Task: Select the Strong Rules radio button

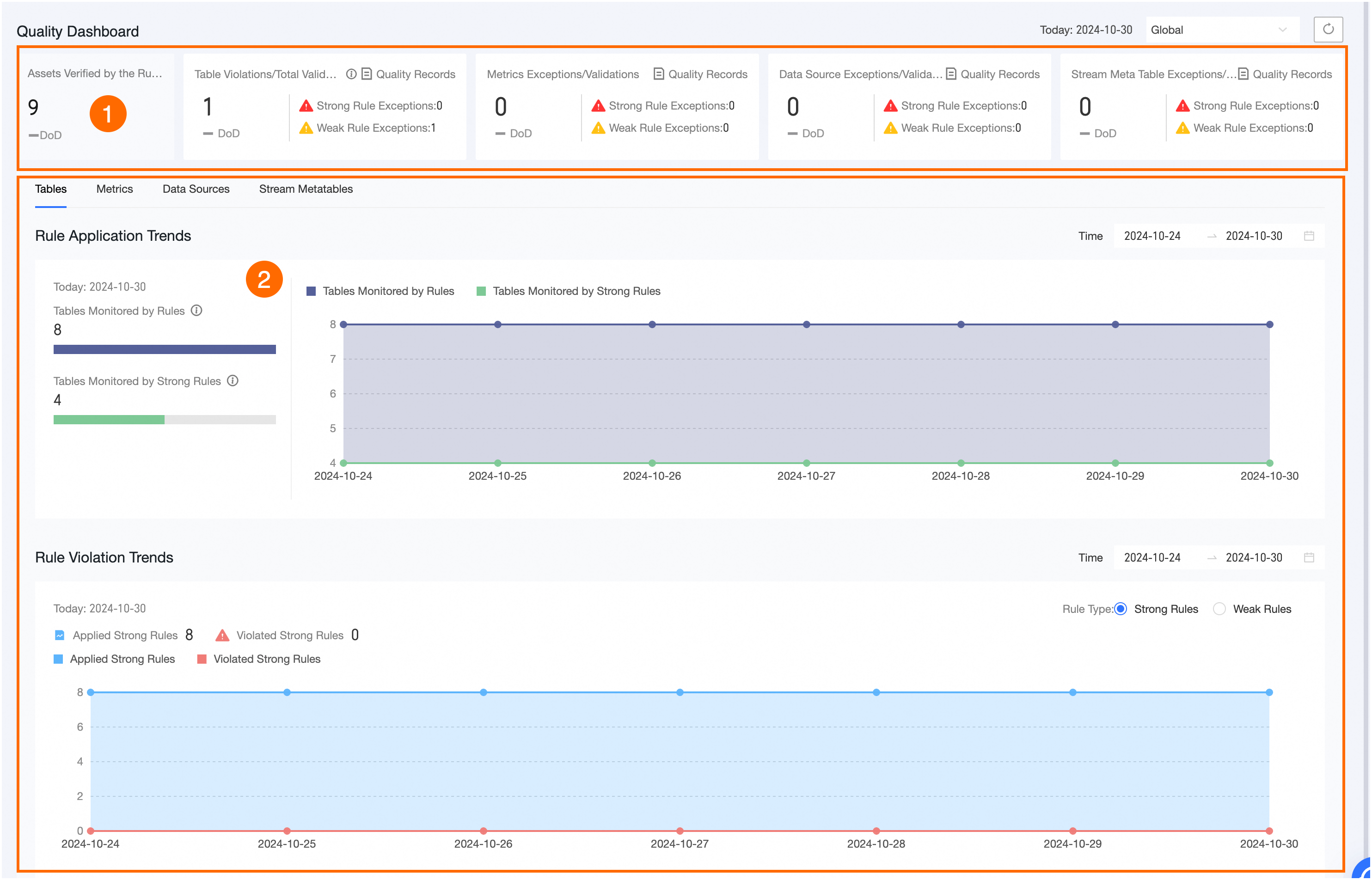Action: (x=1121, y=609)
